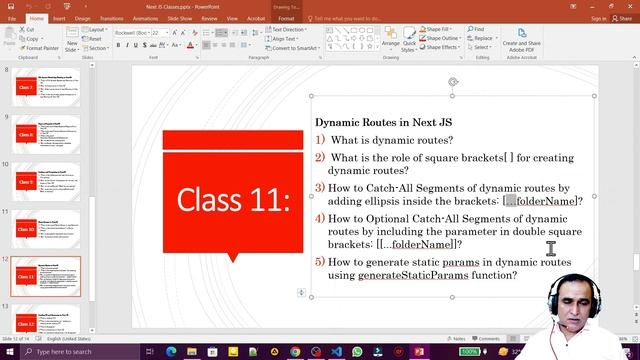The height and width of the screenshot is (360, 640).
Task: Open the Shape Outline dropdown
Action: coord(440,38)
